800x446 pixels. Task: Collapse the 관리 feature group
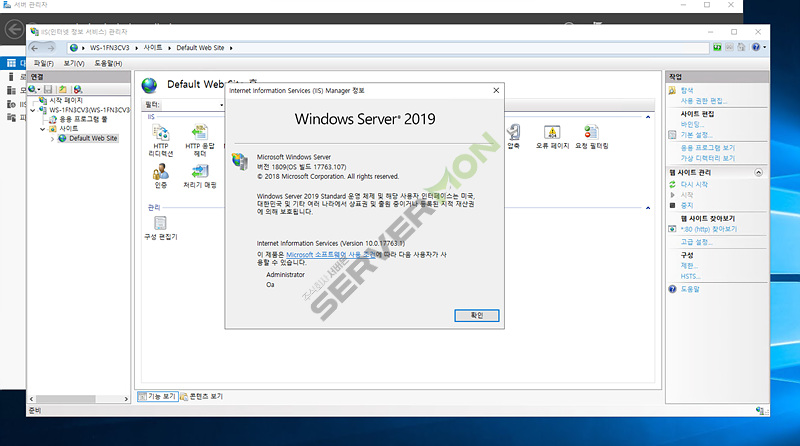(x=648, y=208)
